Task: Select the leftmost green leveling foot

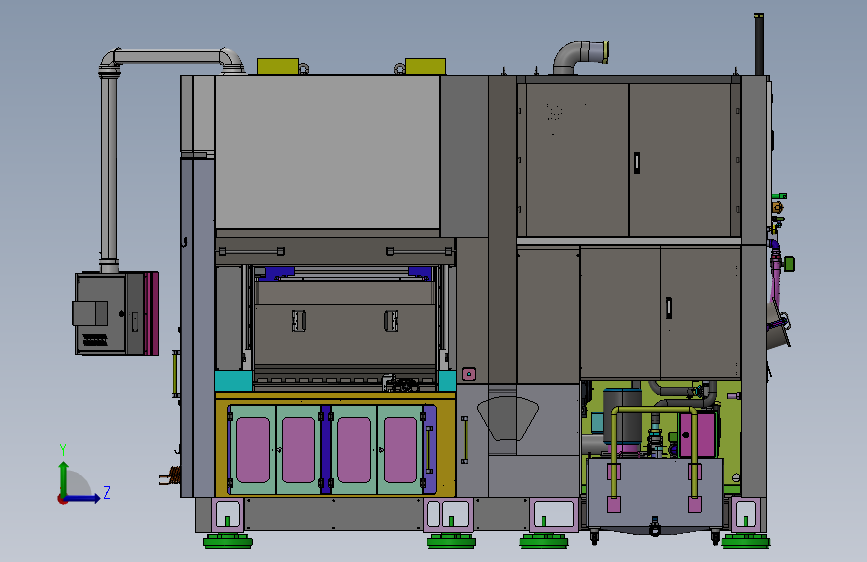Action: click(228, 541)
